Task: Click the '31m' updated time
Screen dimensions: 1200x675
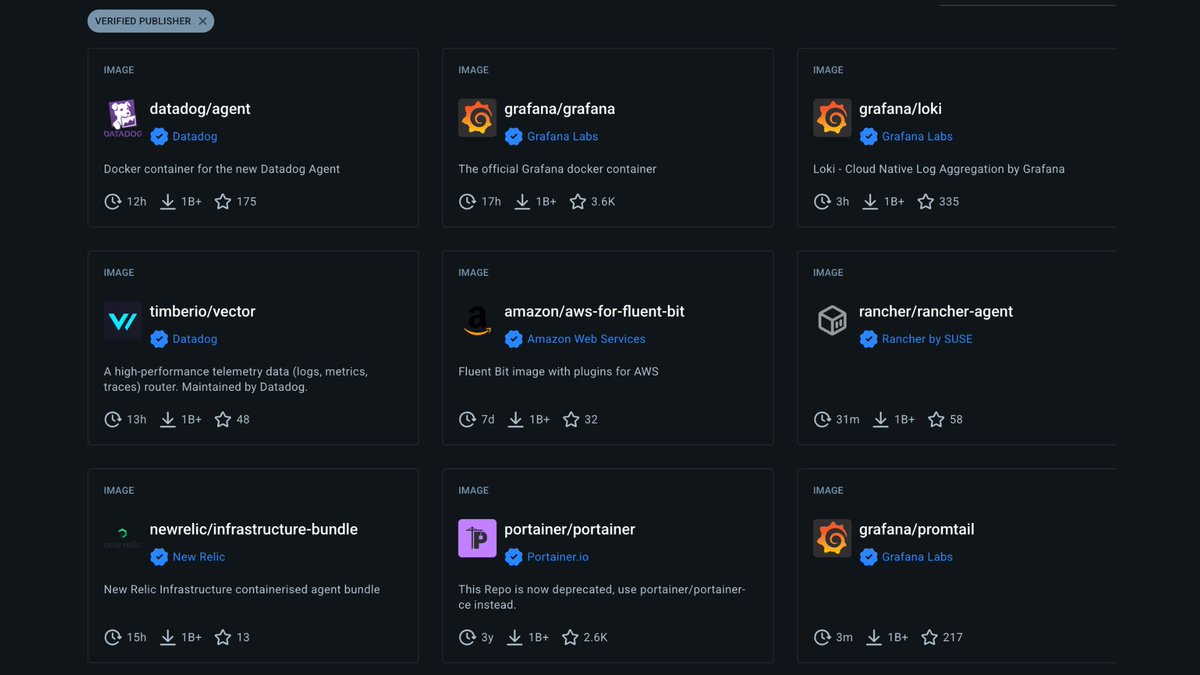Action: pos(848,419)
